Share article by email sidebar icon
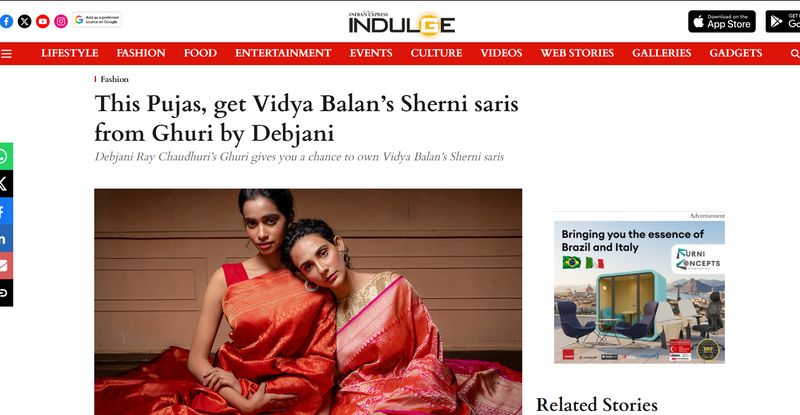Viewport: 800px width, 415px height. coord(6,265)
